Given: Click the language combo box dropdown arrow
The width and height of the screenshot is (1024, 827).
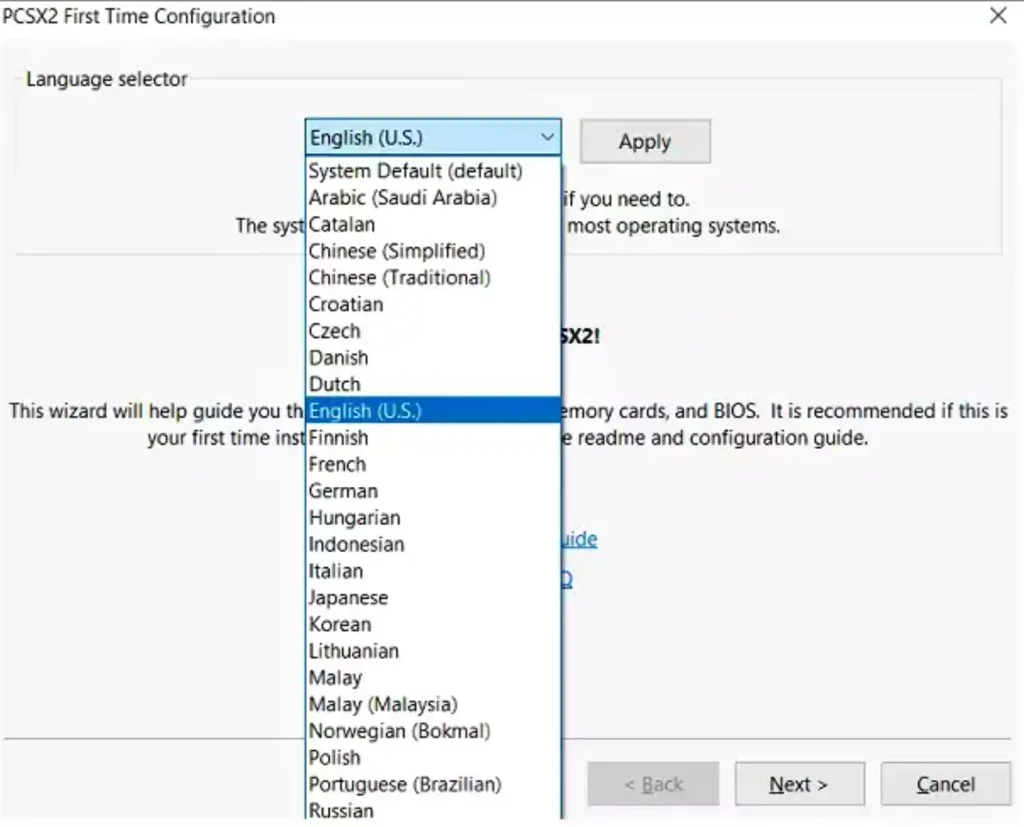Looking at the screenshot, I should click(x=546, y=138).
